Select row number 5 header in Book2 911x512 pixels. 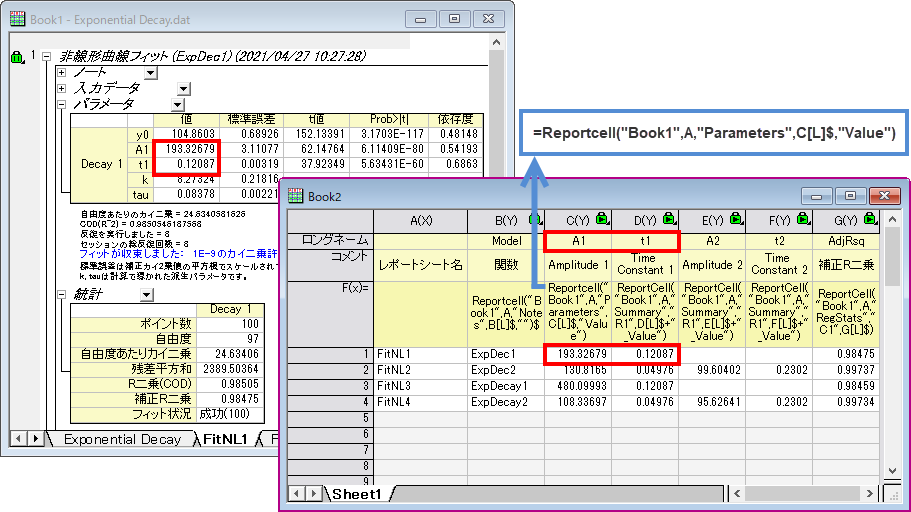click(331, 418)
